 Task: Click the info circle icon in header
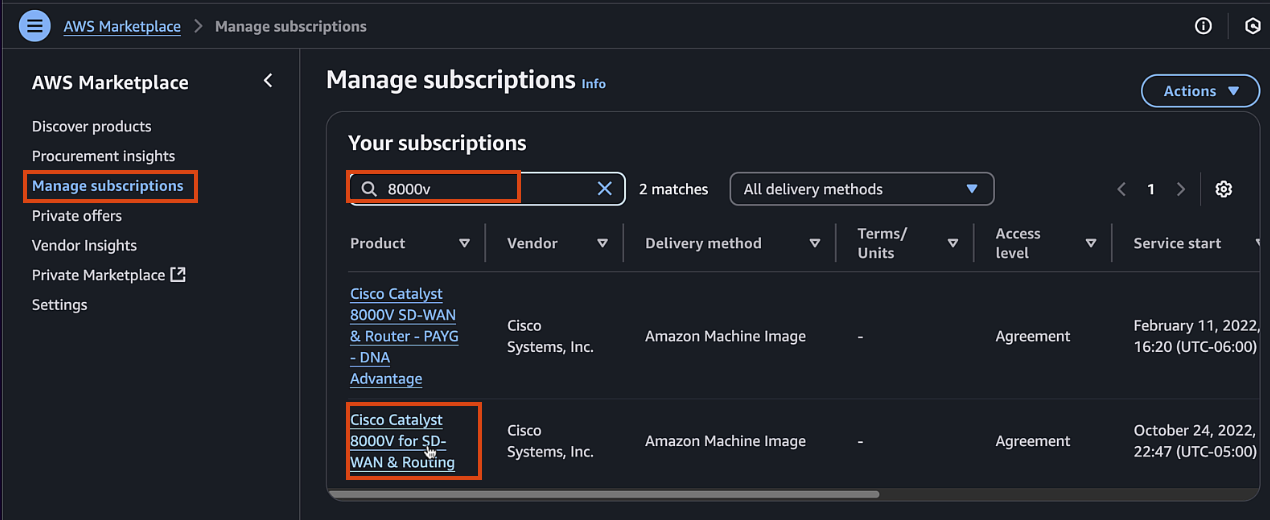(1204, 26)
